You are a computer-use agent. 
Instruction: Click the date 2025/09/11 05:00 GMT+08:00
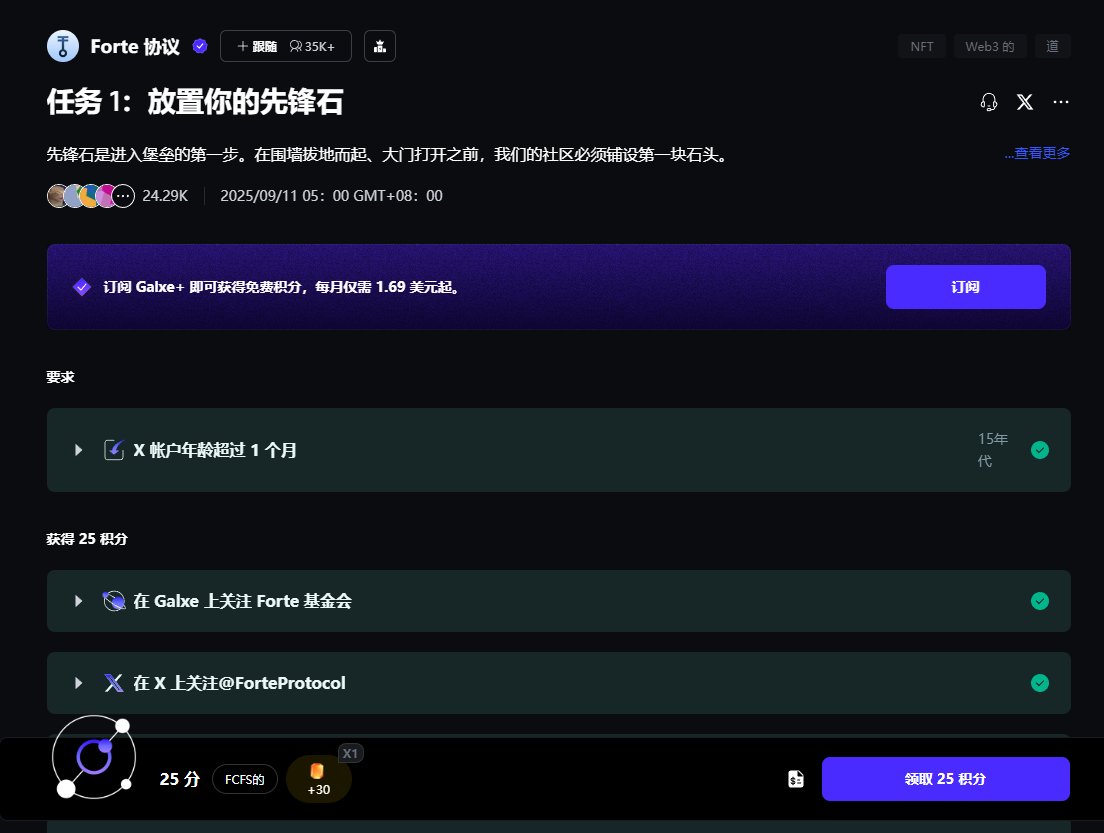[331, 196]
